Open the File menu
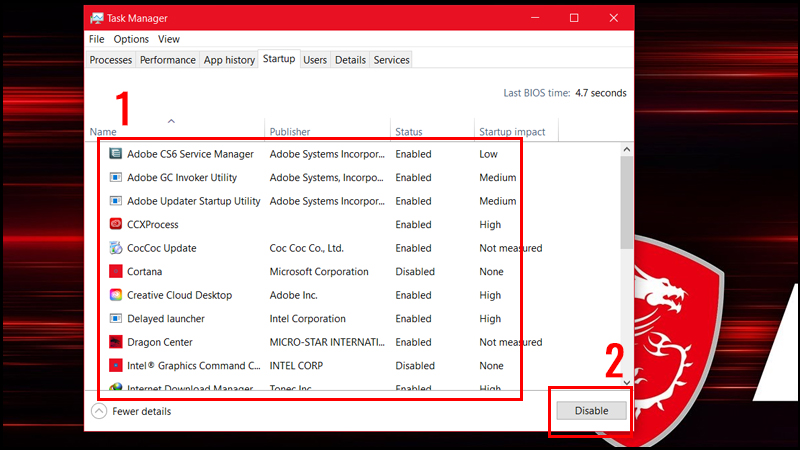The height and width of the screenshot is (450, 800). click(x=96, y=39)
